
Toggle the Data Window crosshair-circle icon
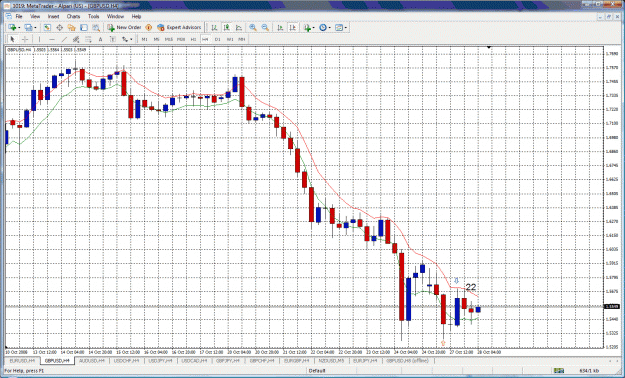pyautogui.click(x=59, y=28)
